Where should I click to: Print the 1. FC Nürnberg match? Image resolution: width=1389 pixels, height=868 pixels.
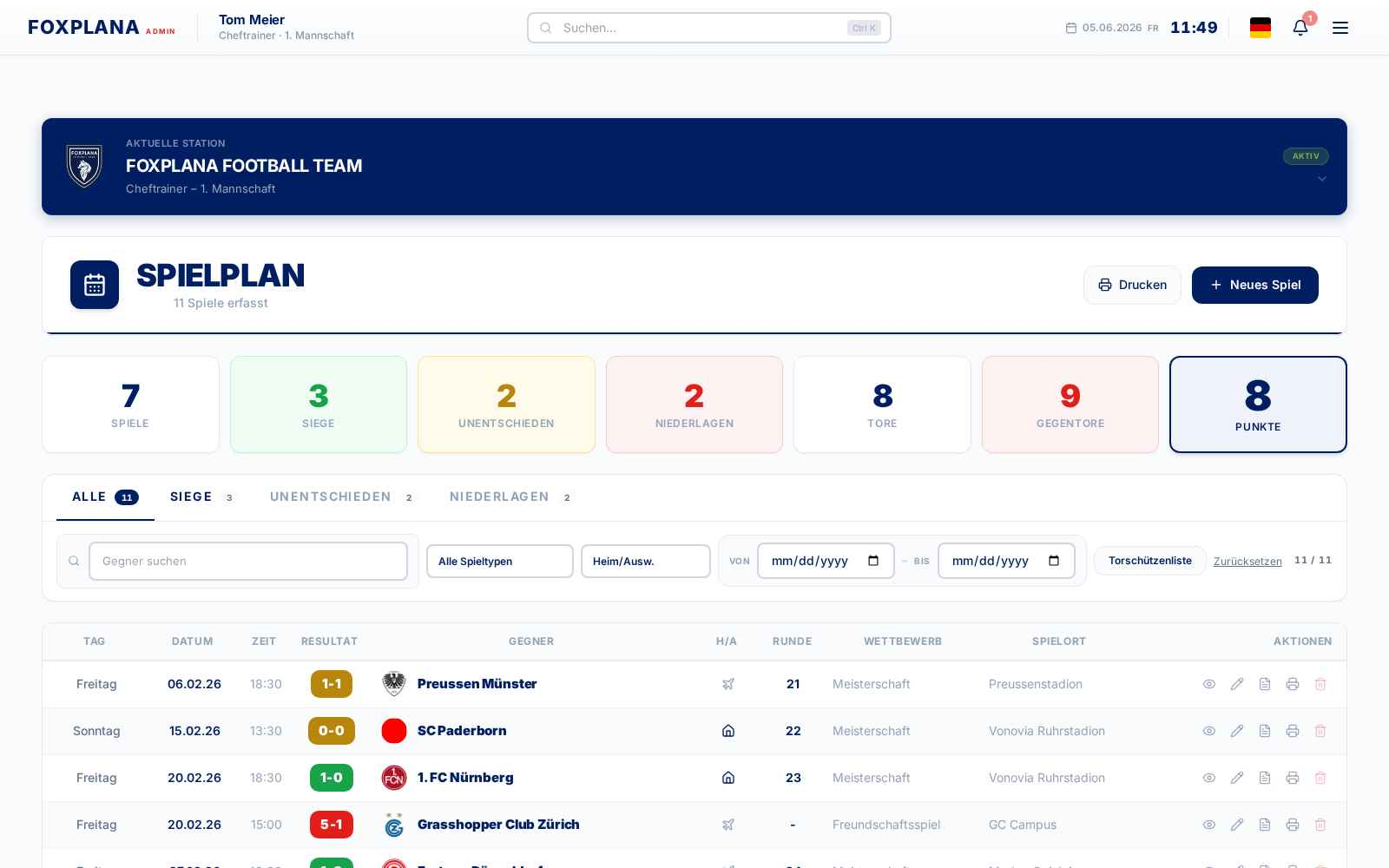coord(1293,778)
